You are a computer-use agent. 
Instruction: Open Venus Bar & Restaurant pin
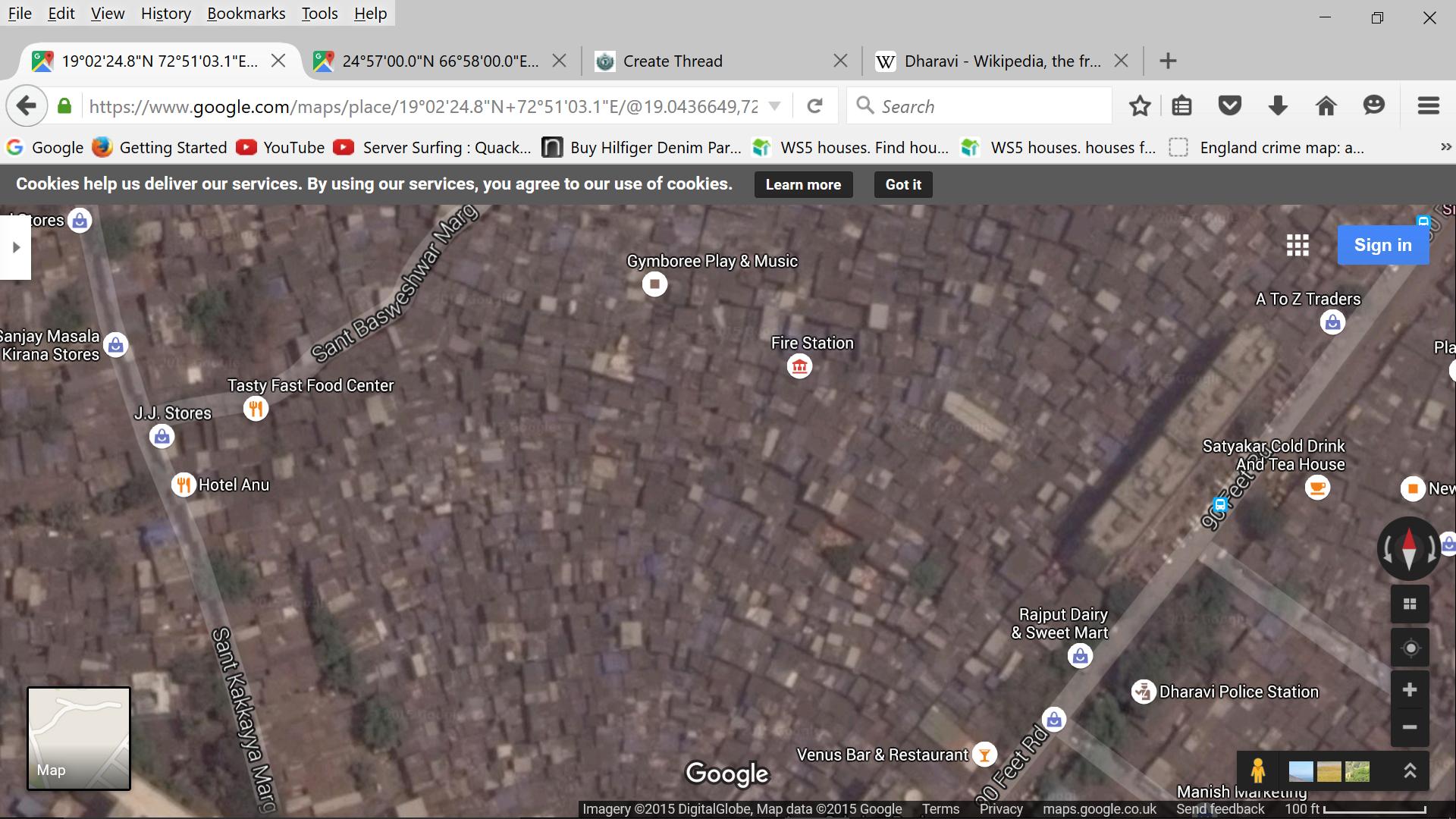coord(984,755)
